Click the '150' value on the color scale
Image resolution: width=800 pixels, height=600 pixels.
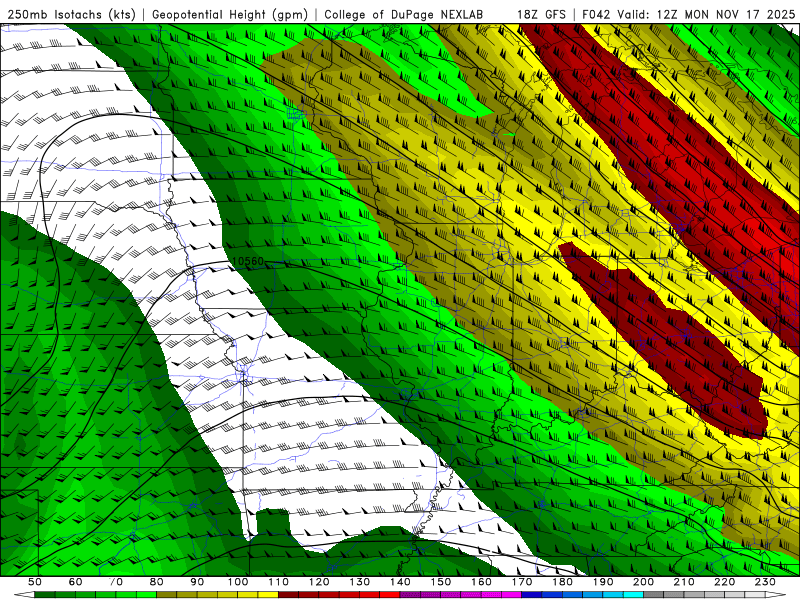point(440,582)
